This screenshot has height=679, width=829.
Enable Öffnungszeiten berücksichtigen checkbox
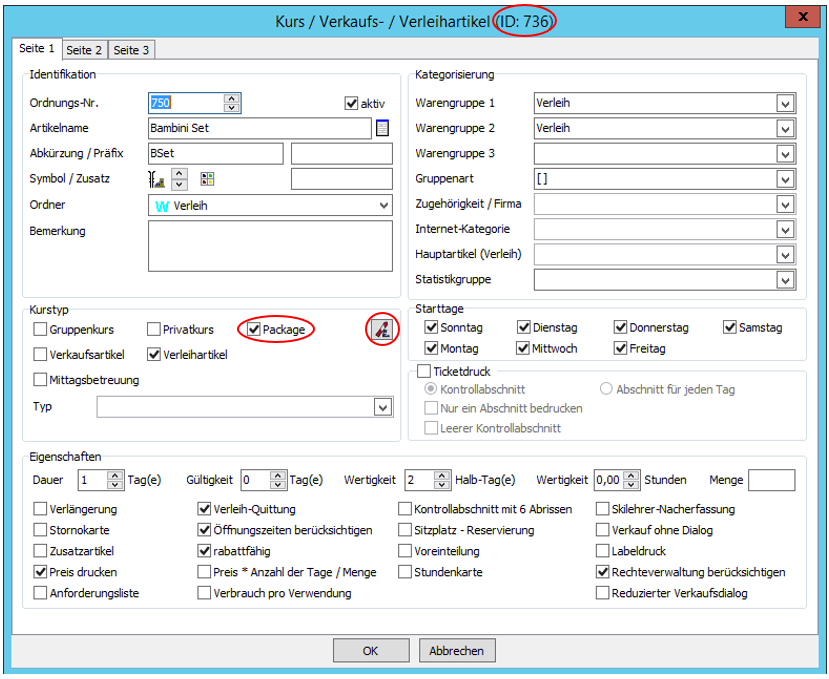pyautogui.click(x=204, y=530)
